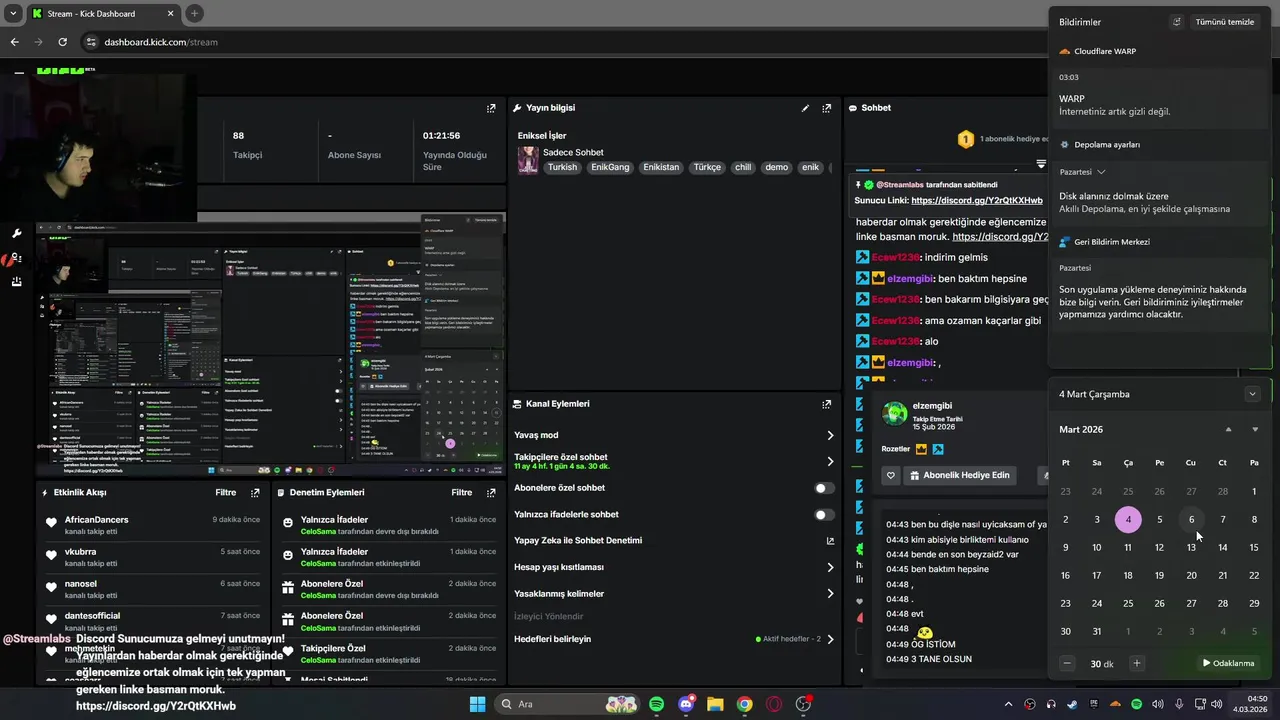Pop out the Yayın bilgisi panel

pyautogui.click(x=826, y=108)
